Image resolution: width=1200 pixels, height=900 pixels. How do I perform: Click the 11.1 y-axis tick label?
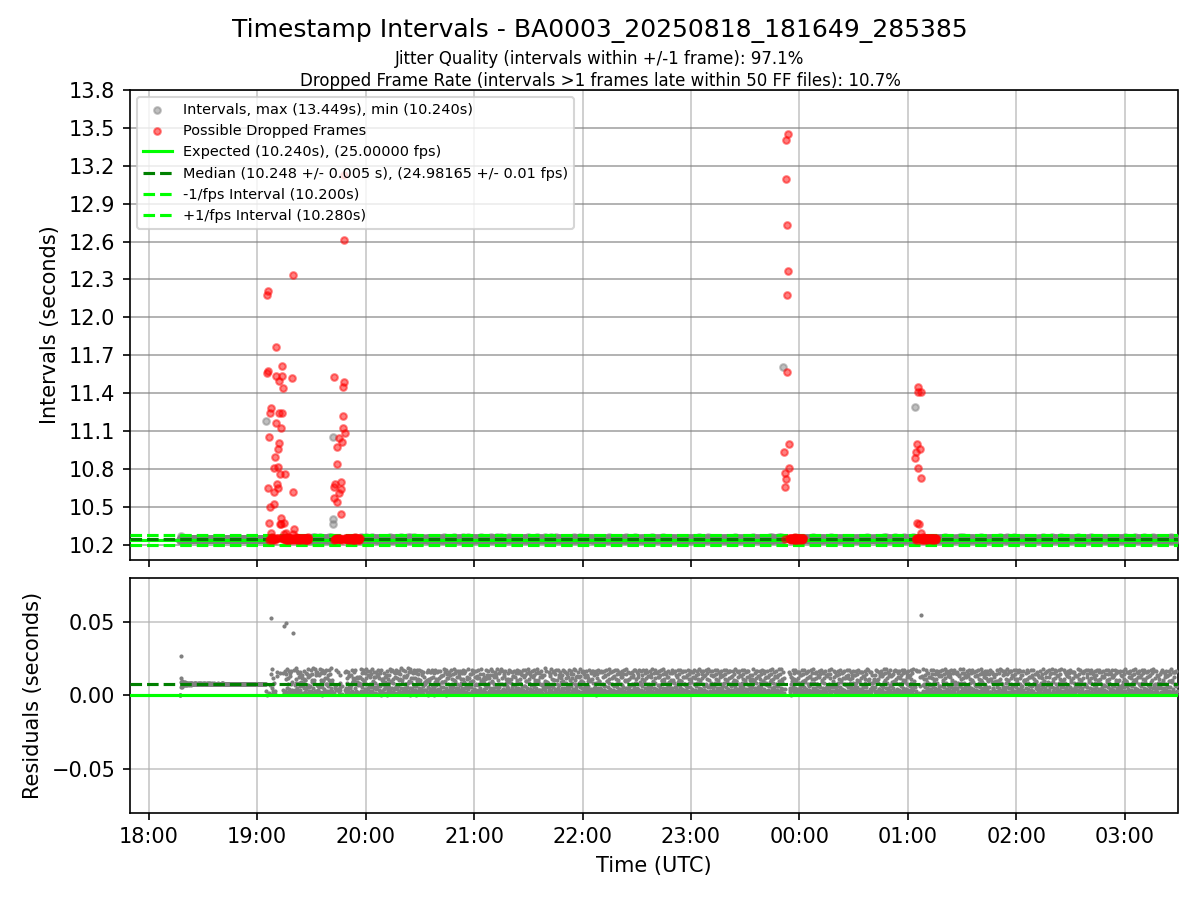click(x=93, y=432)
